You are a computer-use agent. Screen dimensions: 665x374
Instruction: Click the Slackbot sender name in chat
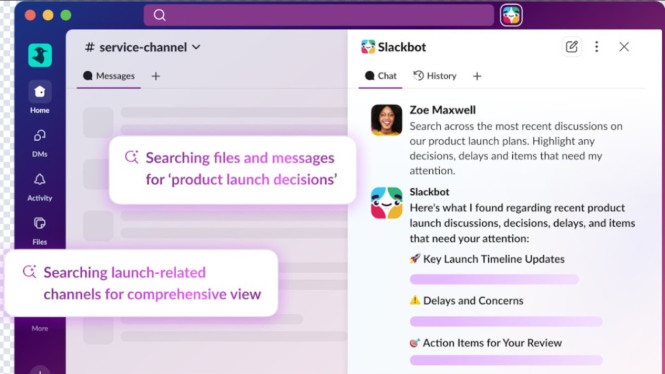[x=429, y=192]
